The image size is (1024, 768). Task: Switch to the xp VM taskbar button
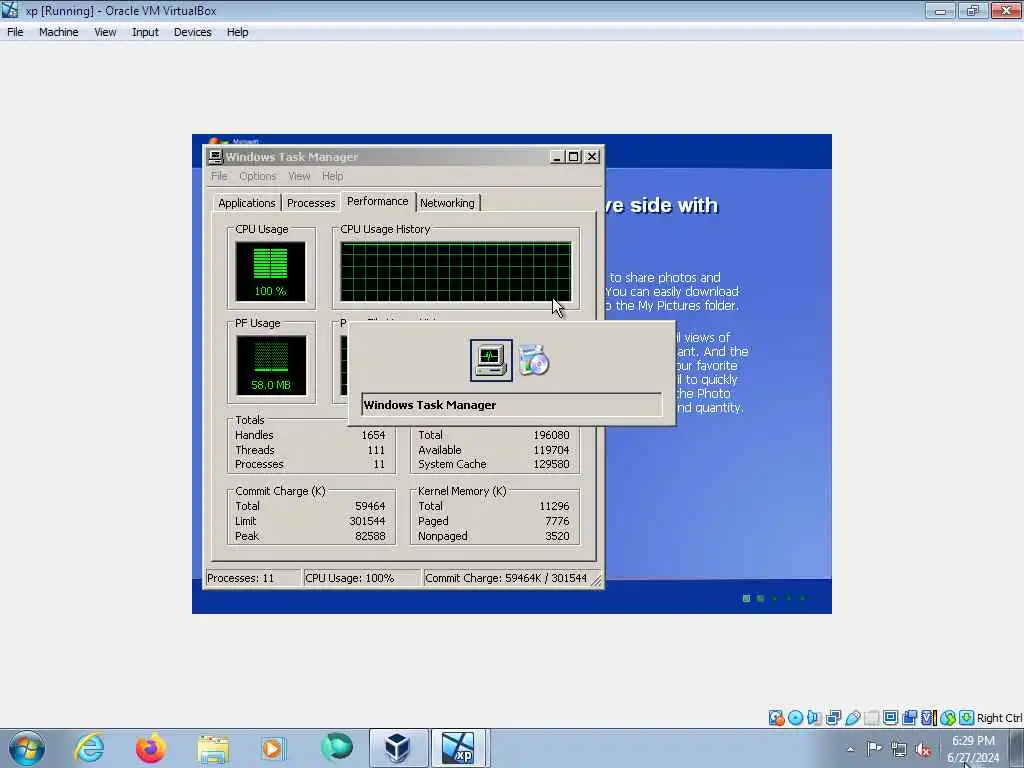point(458,748)
